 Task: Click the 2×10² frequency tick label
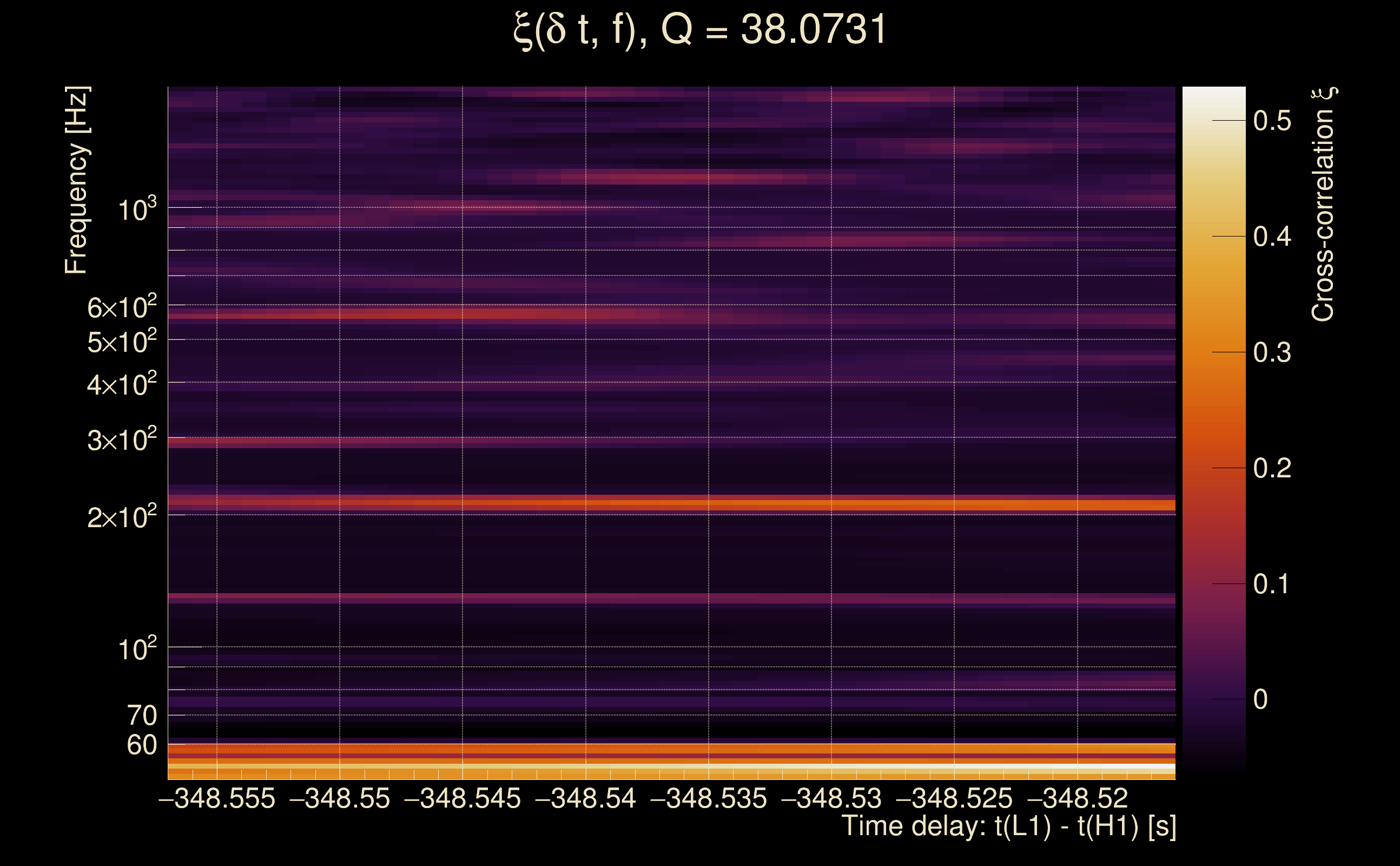(122, 517)
